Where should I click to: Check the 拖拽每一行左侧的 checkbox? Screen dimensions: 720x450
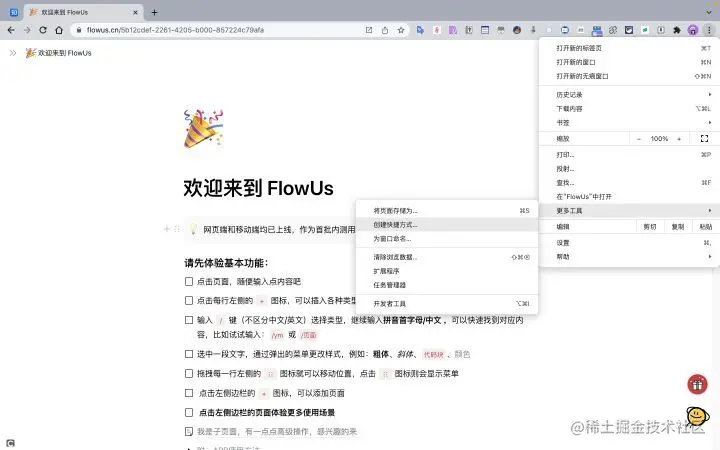189,373
